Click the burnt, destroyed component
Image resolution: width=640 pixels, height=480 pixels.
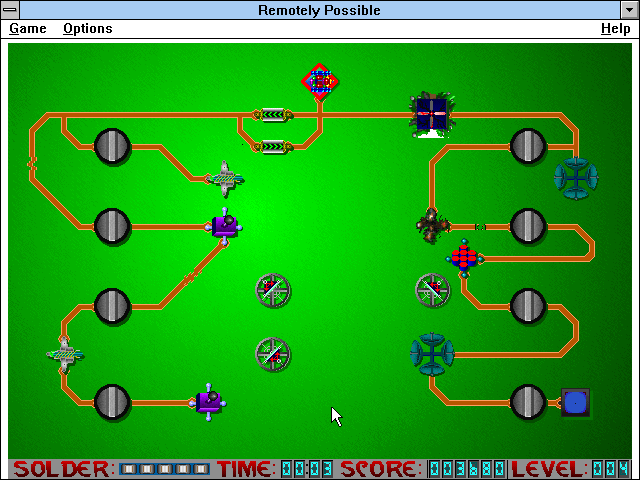click(x=432, y=226)
